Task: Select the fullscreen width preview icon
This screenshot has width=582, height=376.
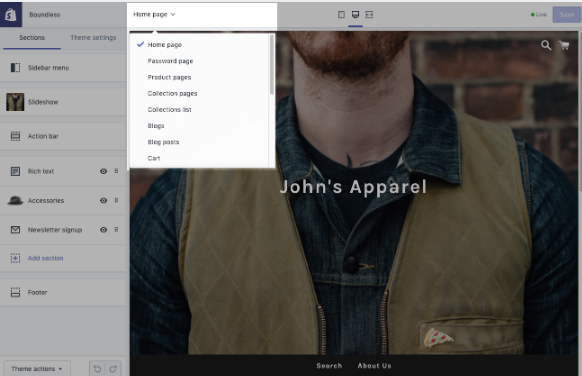Action: tap(369, 14)
